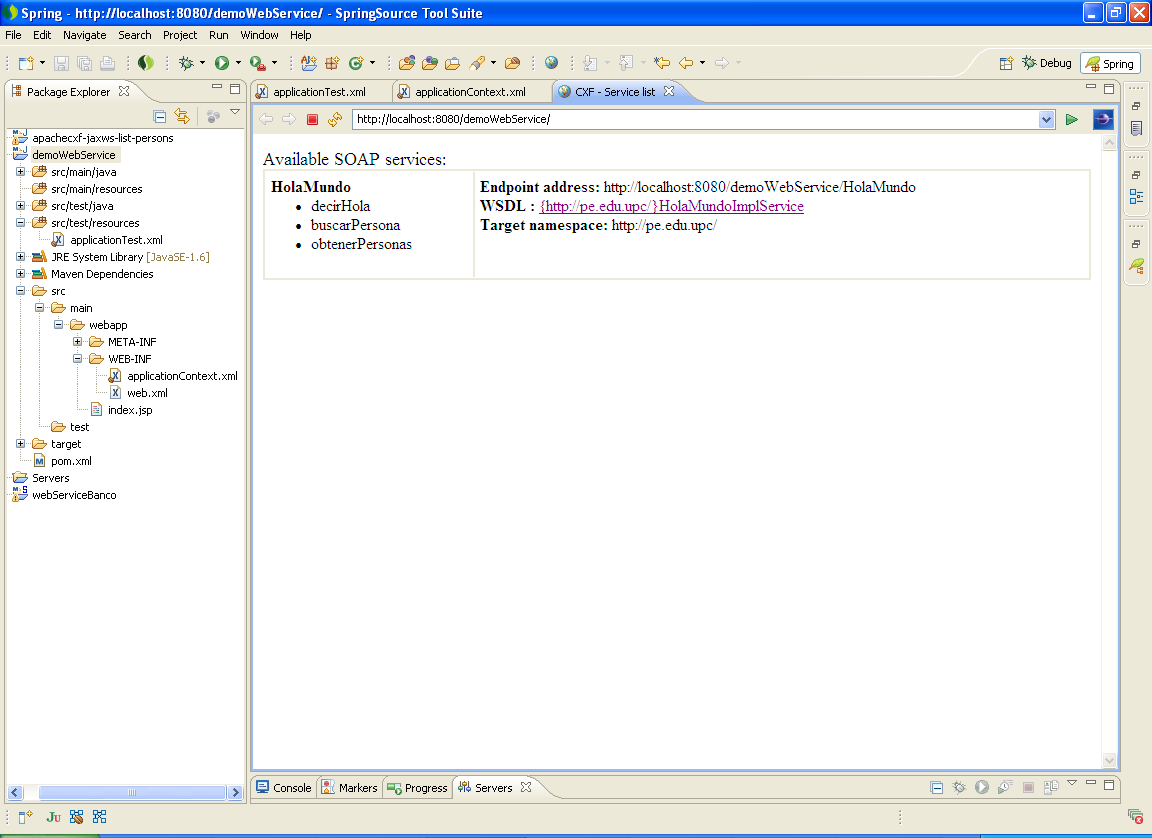The width and height of the screenshot is (1152, 838).
Task: Open the dropdown arrow beside New wizard
Action: pyautogui.click(x=42, y=63)
